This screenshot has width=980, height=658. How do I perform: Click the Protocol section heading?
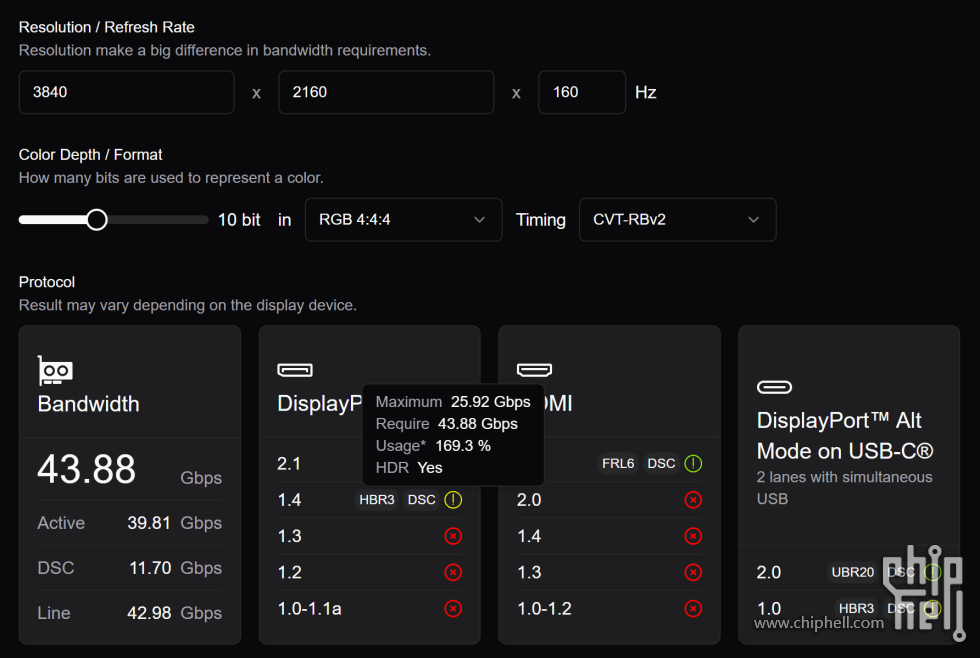tap(47, 282)
